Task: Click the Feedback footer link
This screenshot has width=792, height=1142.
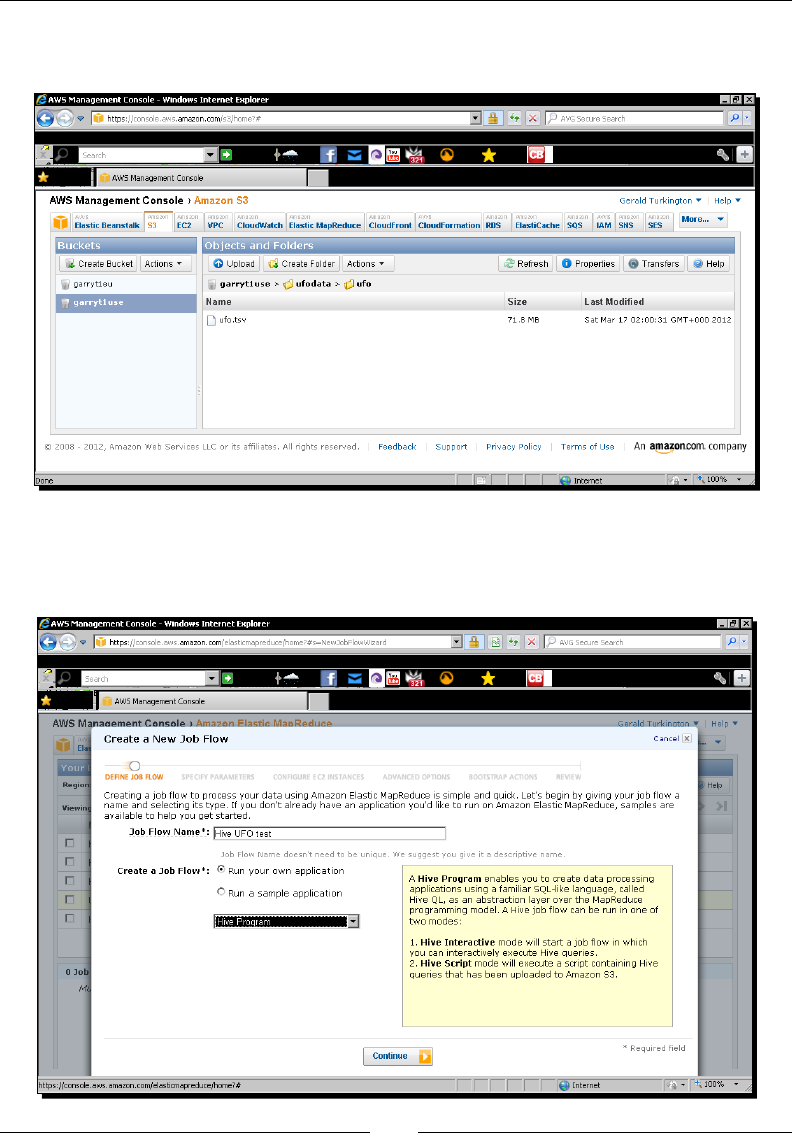Action: [x=397, y=447]
